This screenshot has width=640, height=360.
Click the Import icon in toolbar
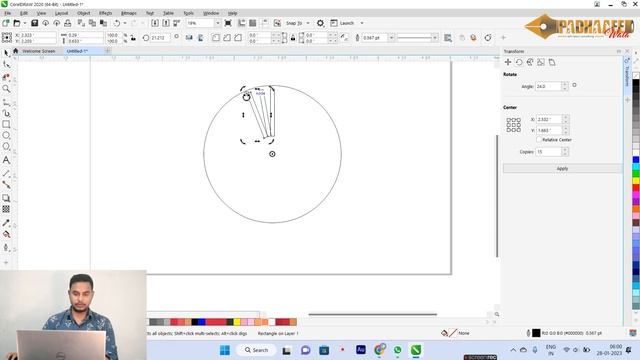(155, 23)
